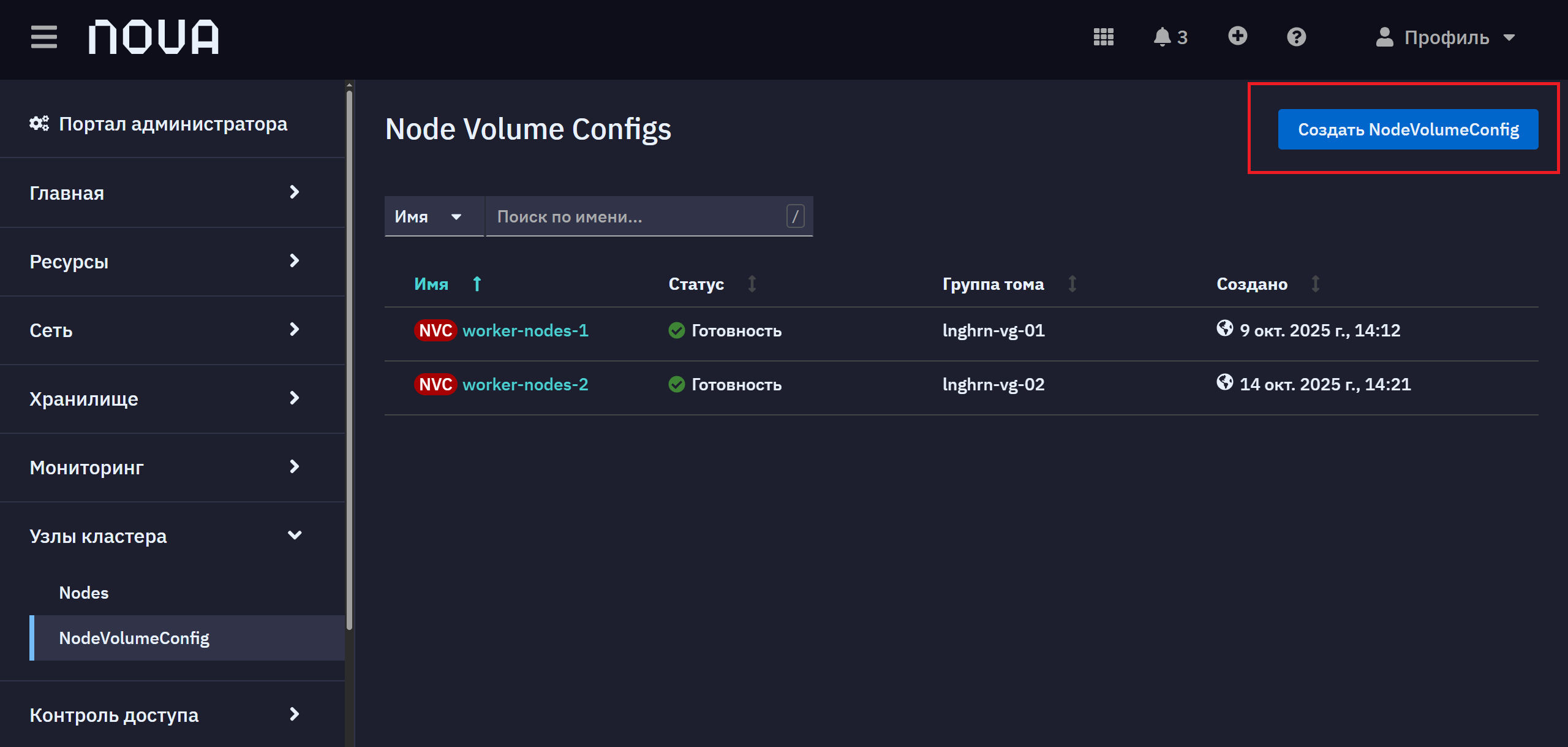Screen dimensions: 1568x747
Task: Click the Группа тома column header
Action: (x=993, y=284)
